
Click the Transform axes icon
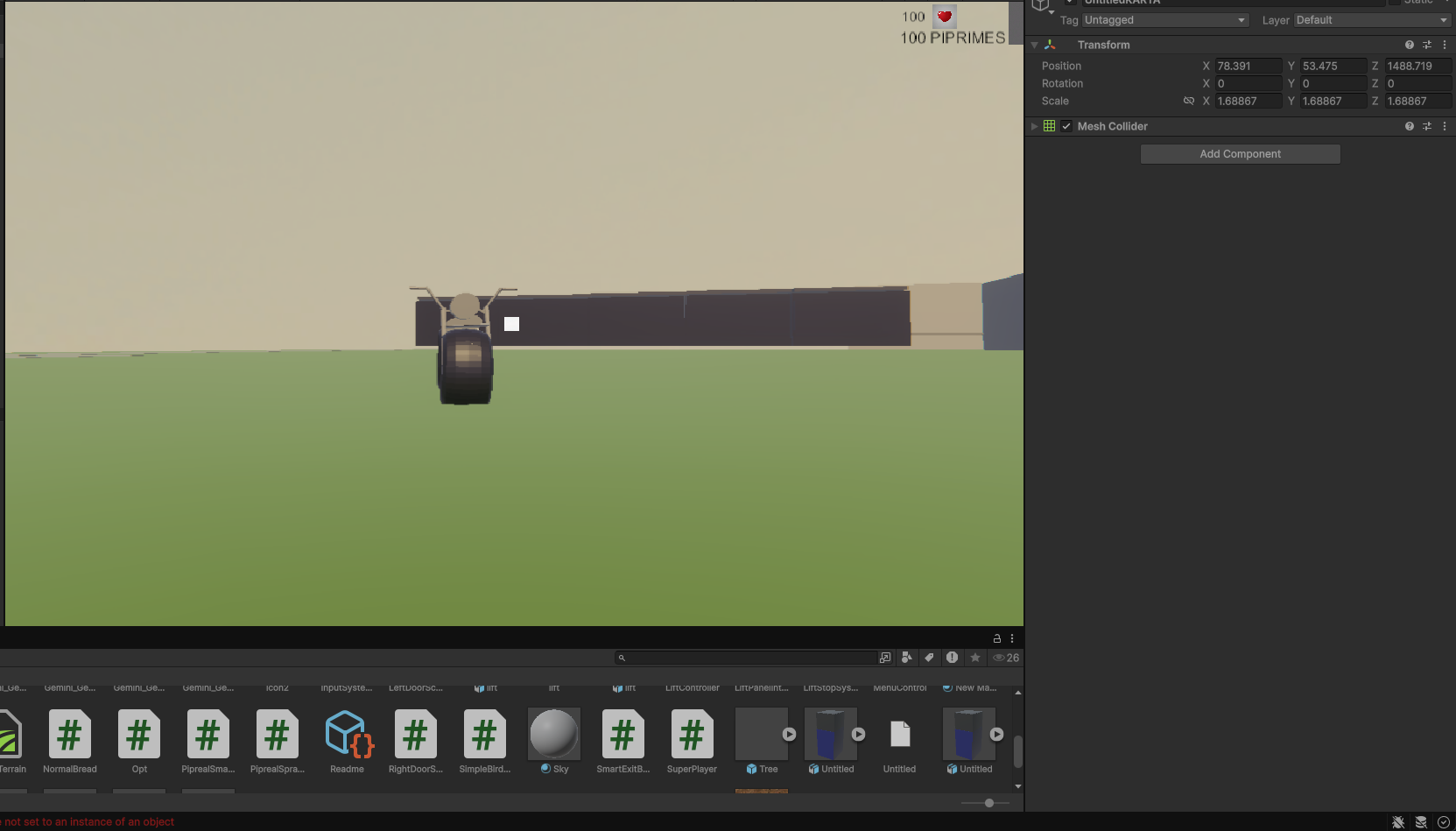pos(1050,45)
